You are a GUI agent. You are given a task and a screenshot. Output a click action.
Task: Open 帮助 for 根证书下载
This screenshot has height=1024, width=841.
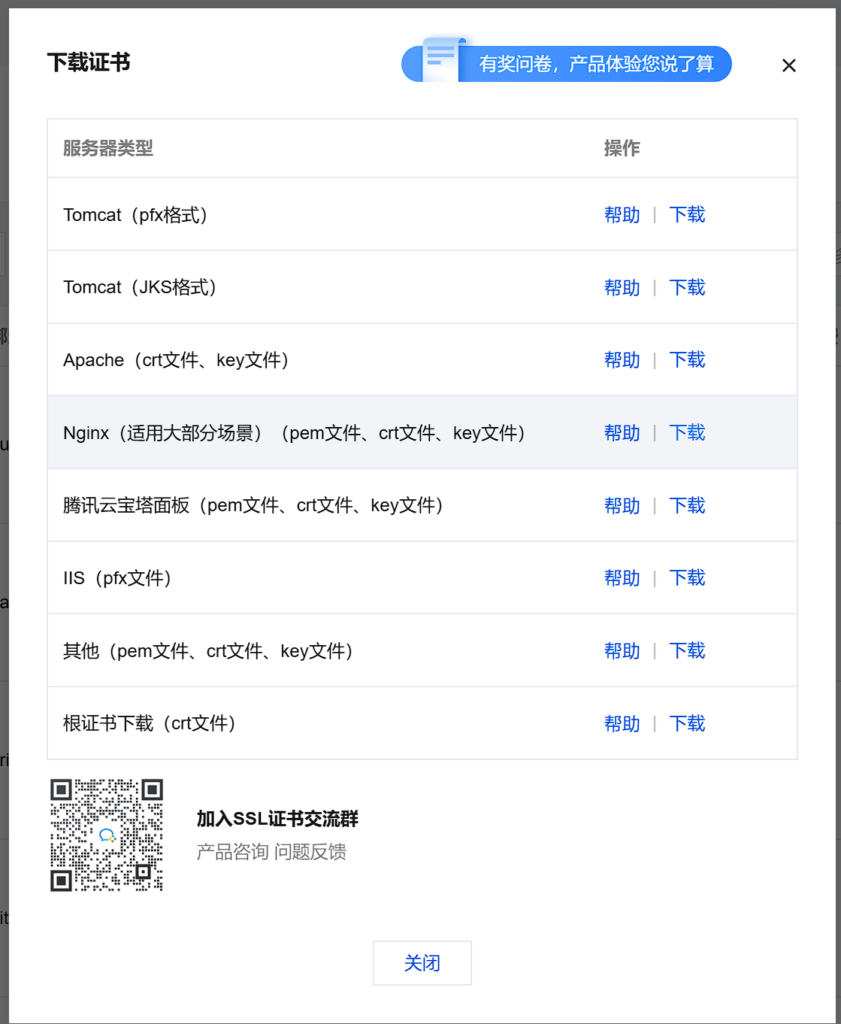pos(622,724)
